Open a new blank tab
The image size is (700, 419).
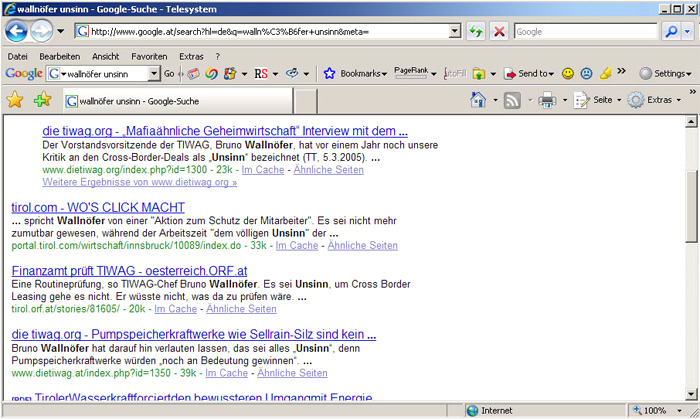point(306,101)
